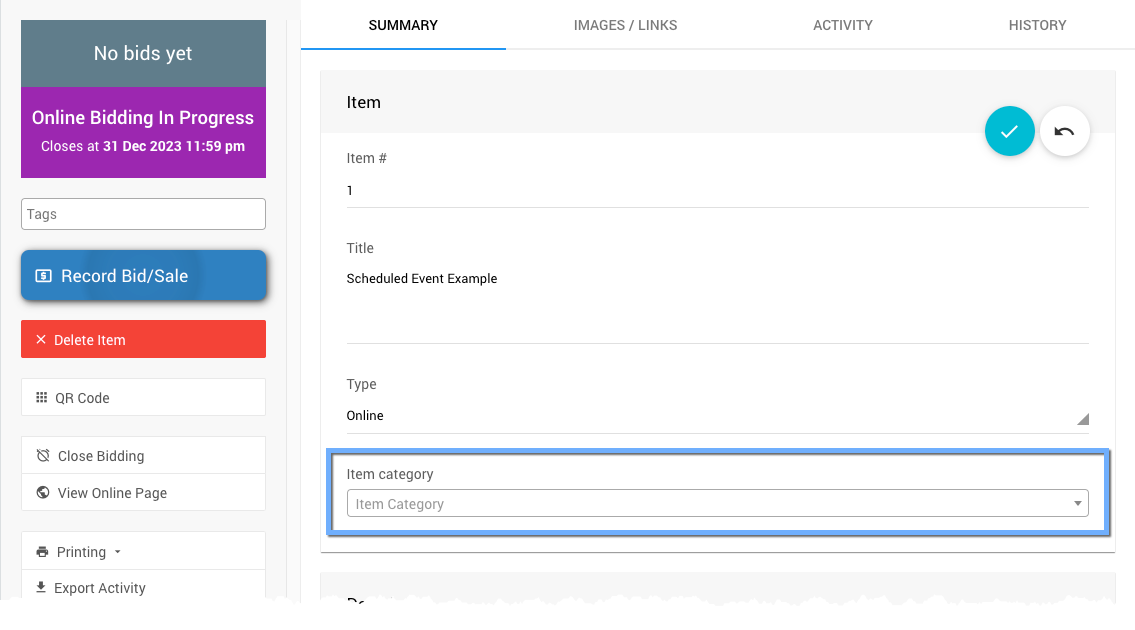1135x630 pixels.
Task: Click the red Delete Item button
Action: coord(143,339)
